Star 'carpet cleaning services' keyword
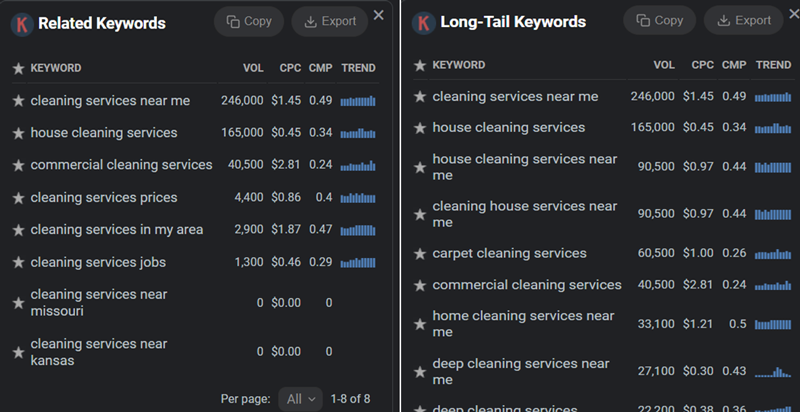The image size is (800, 412). tap(420, 254)
